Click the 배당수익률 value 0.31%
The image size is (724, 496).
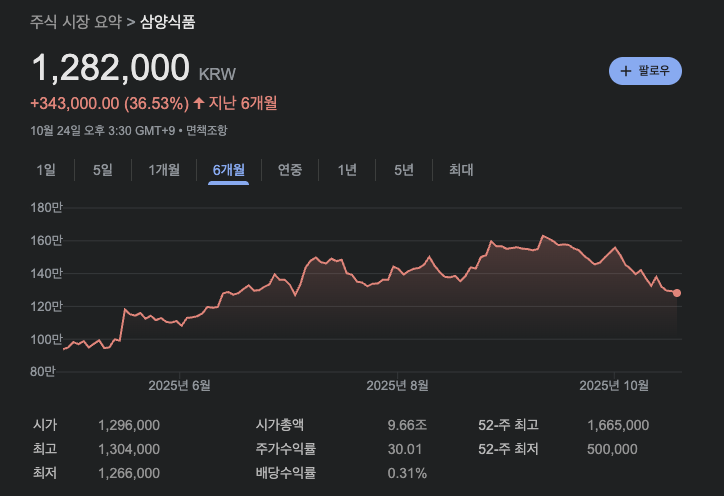coord(407,473)
